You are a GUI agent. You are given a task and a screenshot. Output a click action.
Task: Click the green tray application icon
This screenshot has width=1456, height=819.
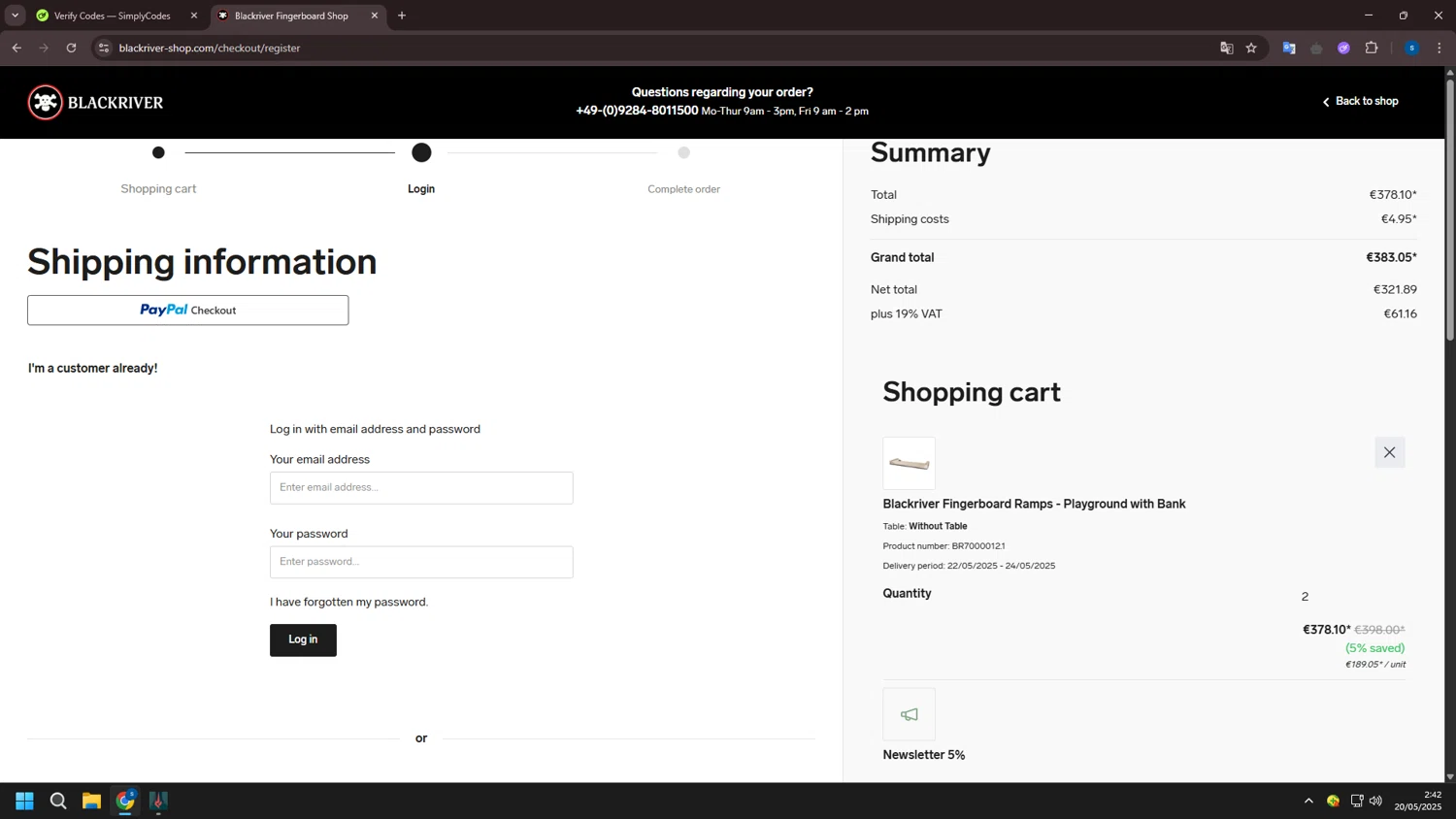[x=1333, y=801]
